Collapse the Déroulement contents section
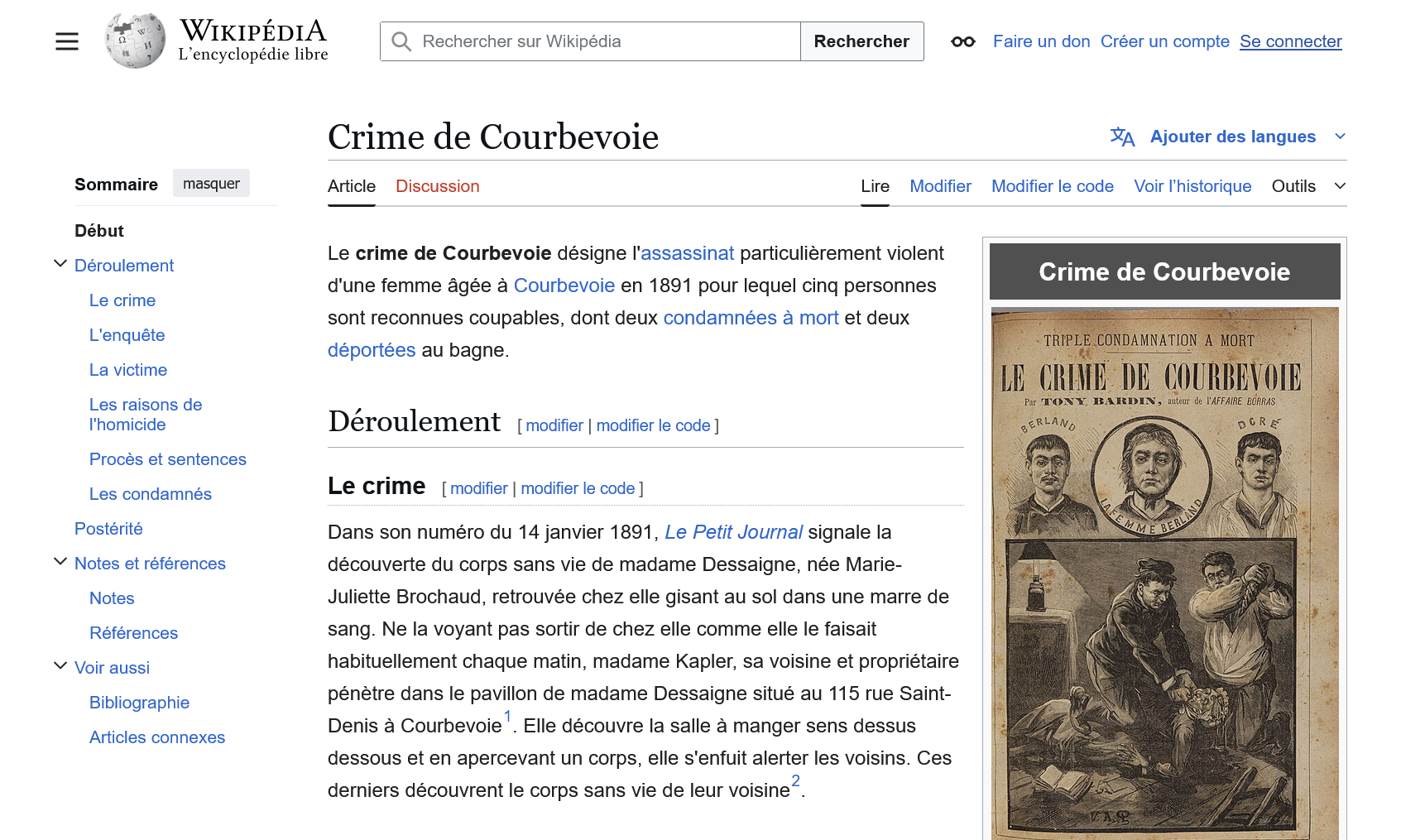1401x840 pixels. (x=60, y=264)
